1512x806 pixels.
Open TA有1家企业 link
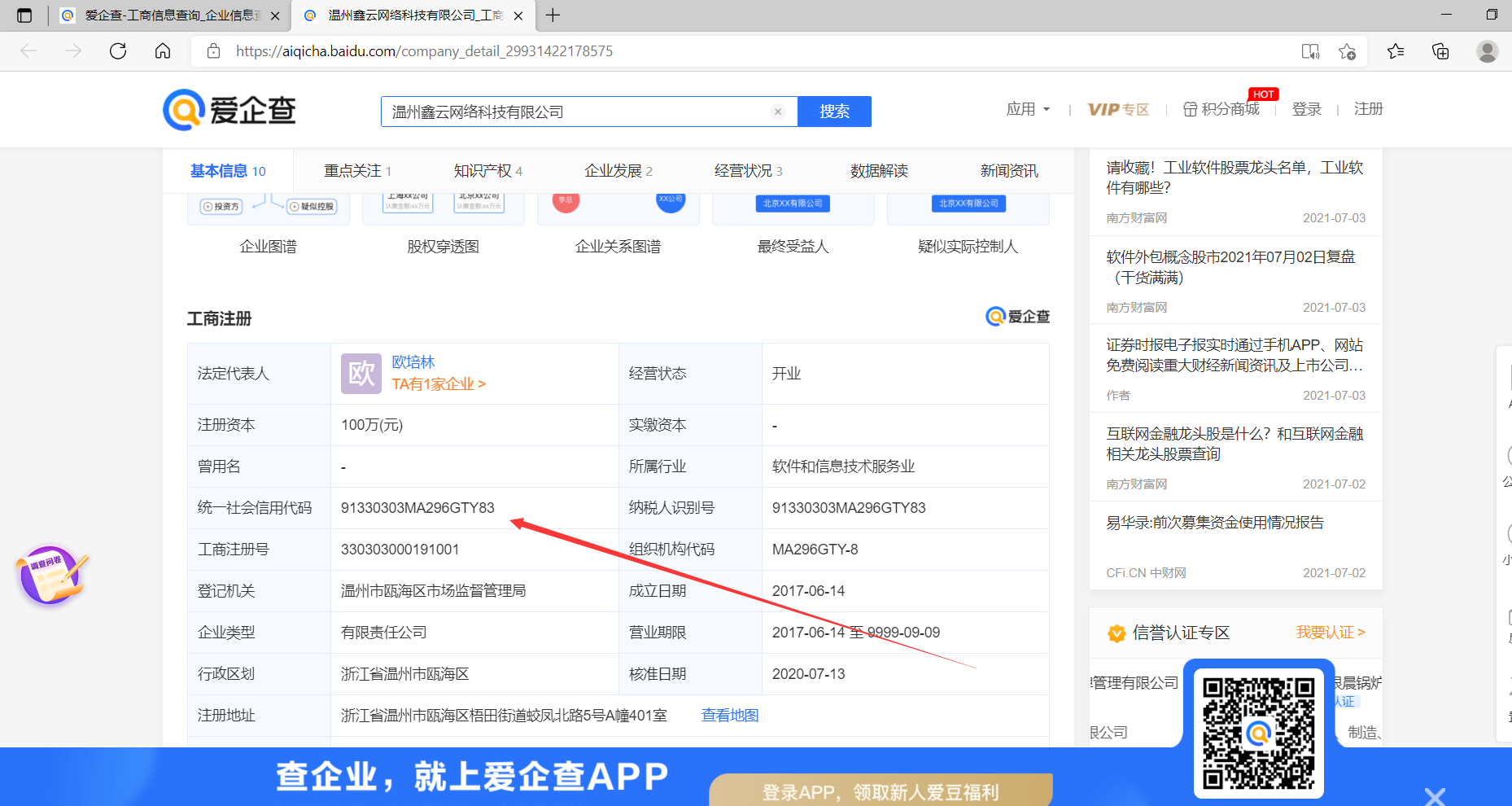439,384
